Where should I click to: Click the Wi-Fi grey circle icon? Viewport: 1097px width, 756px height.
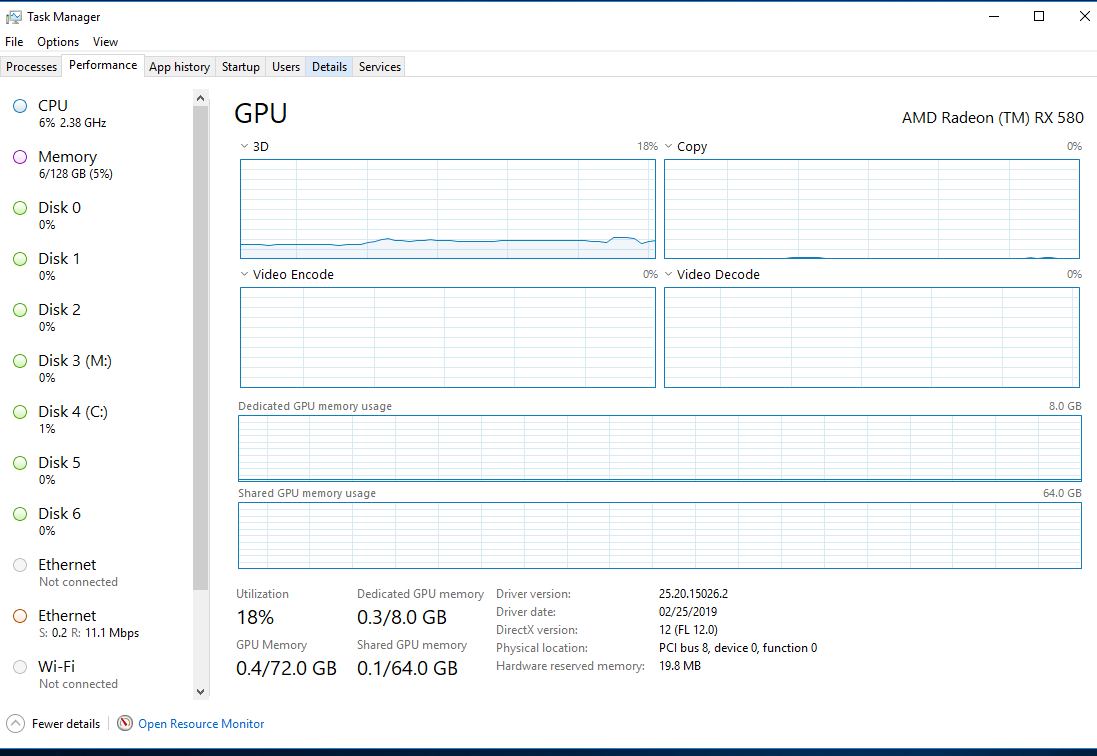[20, 667]
